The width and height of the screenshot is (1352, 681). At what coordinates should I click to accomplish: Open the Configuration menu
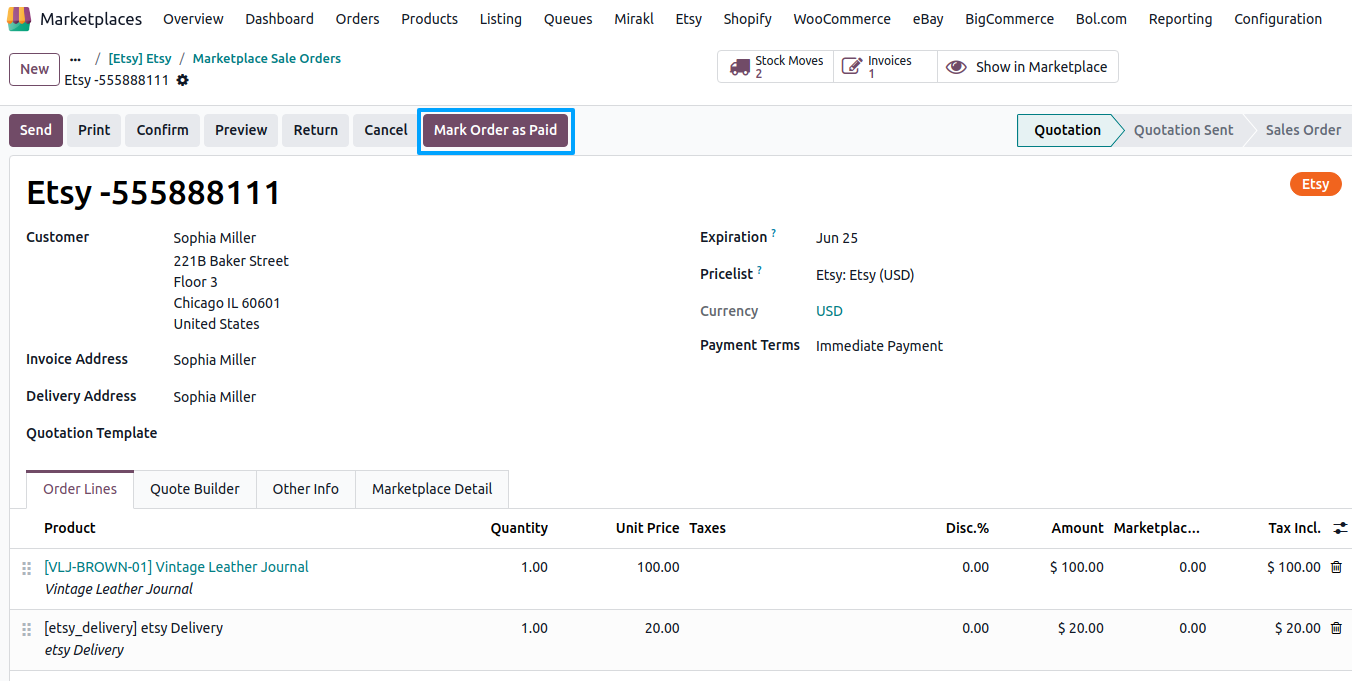(x=1278, y=19)
